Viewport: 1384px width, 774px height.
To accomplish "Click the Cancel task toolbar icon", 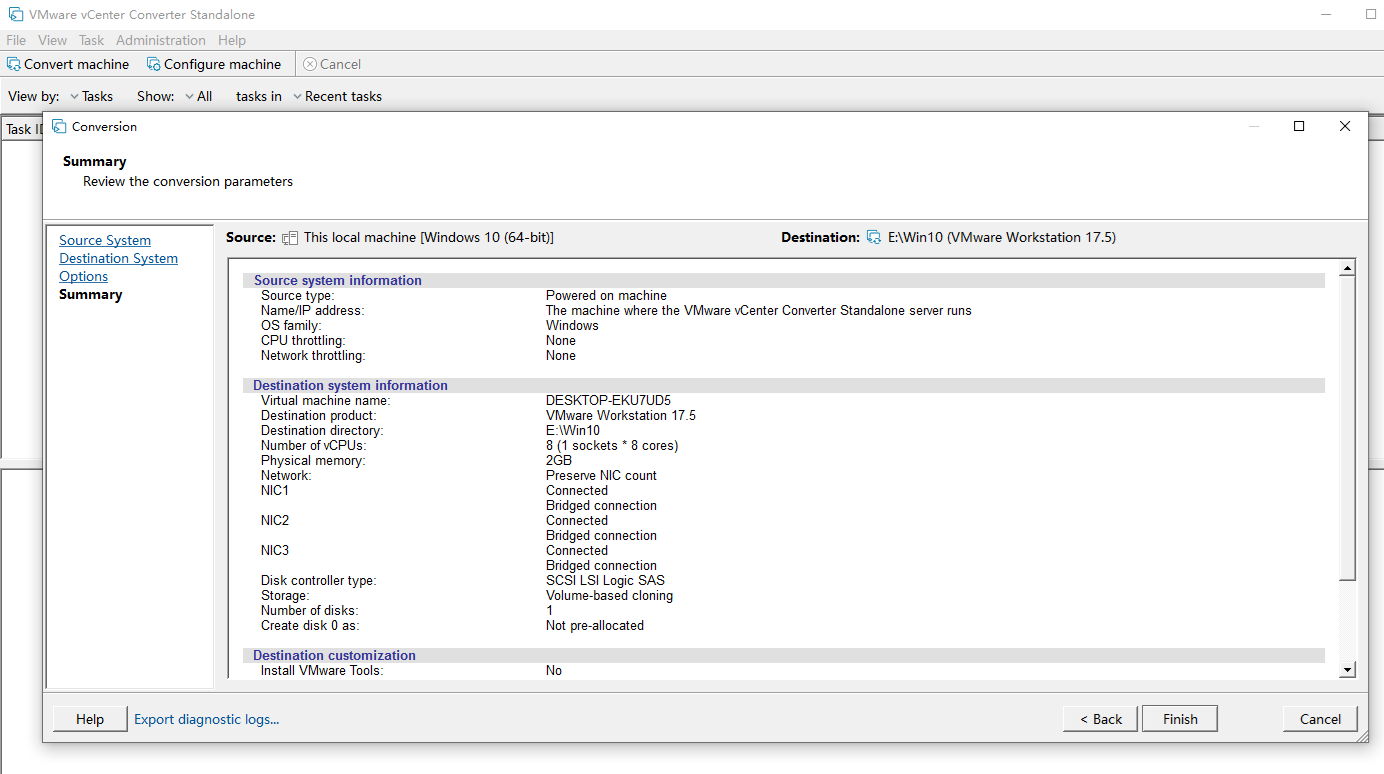I will pyautogui.click(x=310, y=64).
